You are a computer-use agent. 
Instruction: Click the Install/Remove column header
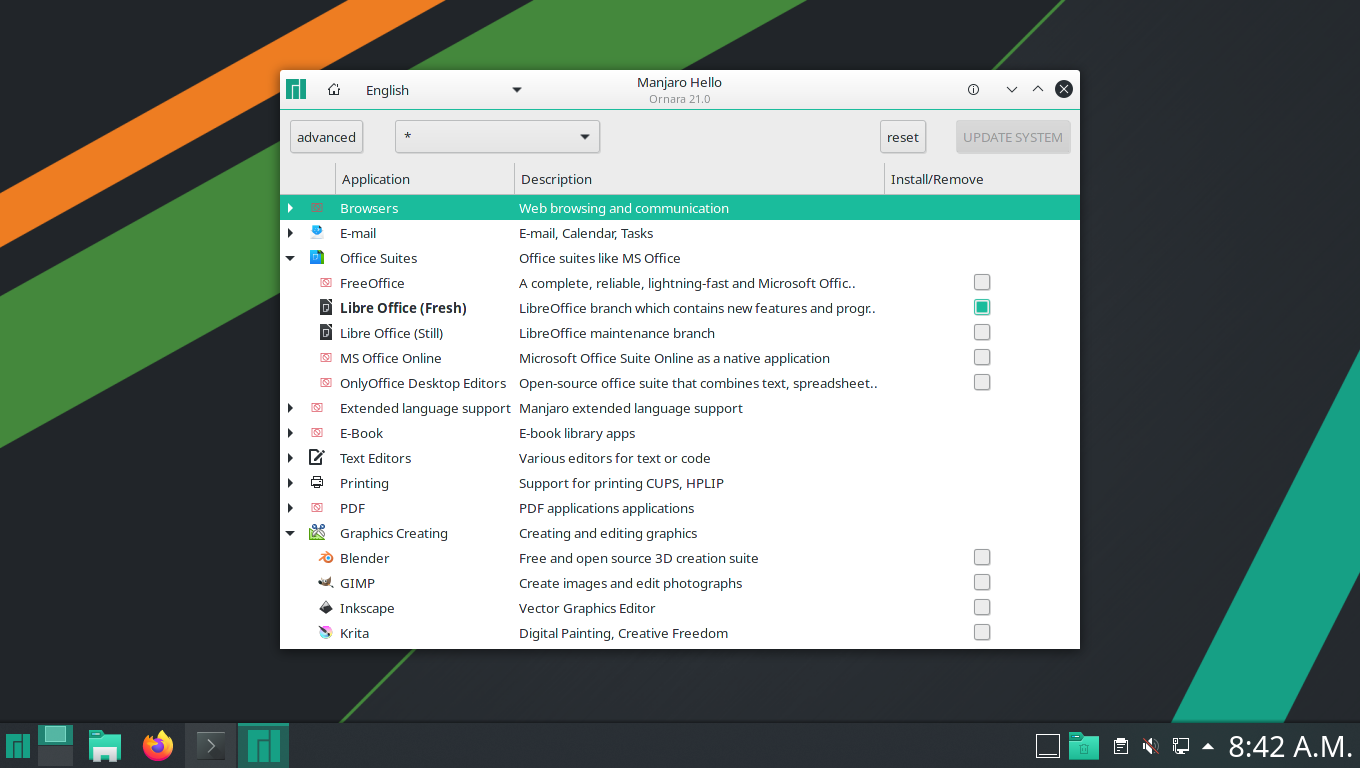tap(982, 179)
